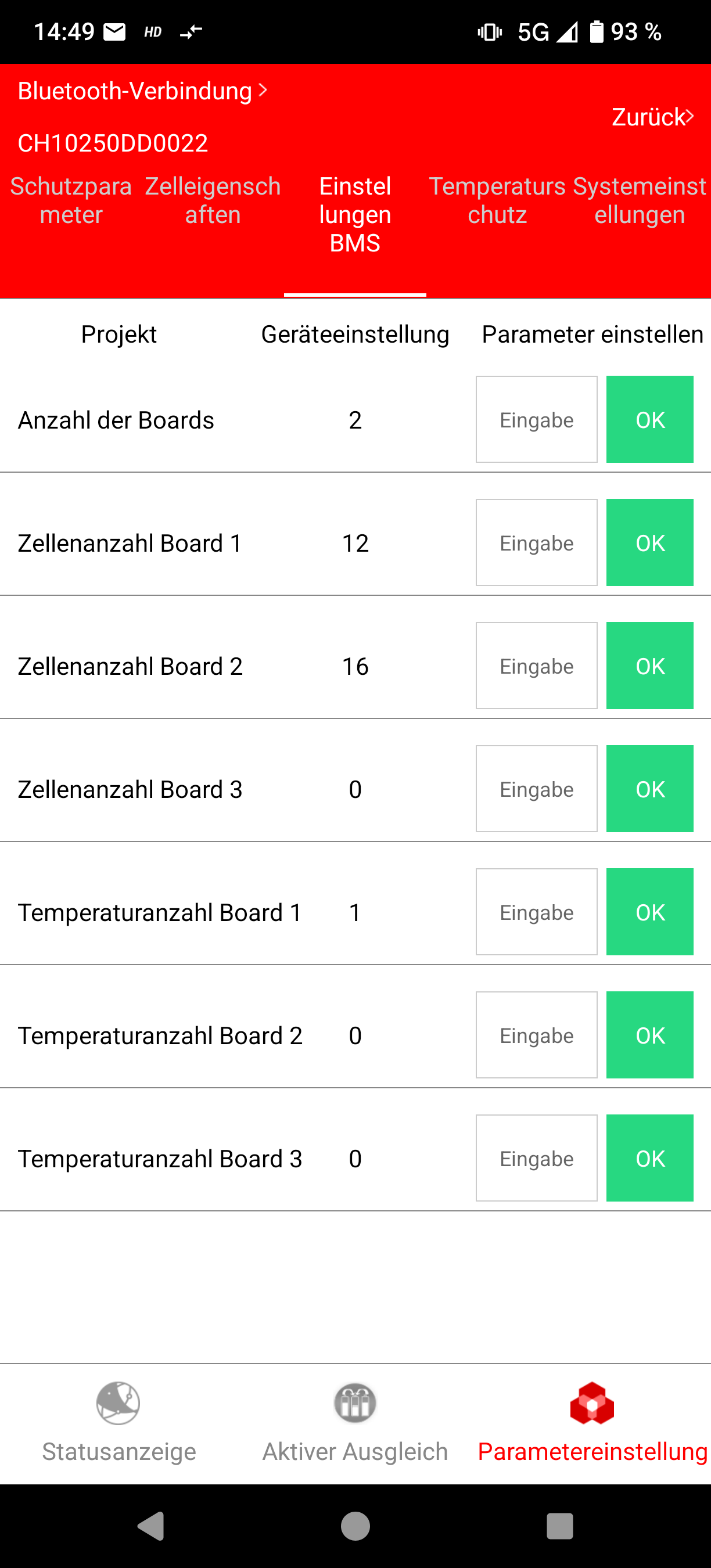
Task: Select the Einstellungen BMS tab
Action: tap(355, 214)
